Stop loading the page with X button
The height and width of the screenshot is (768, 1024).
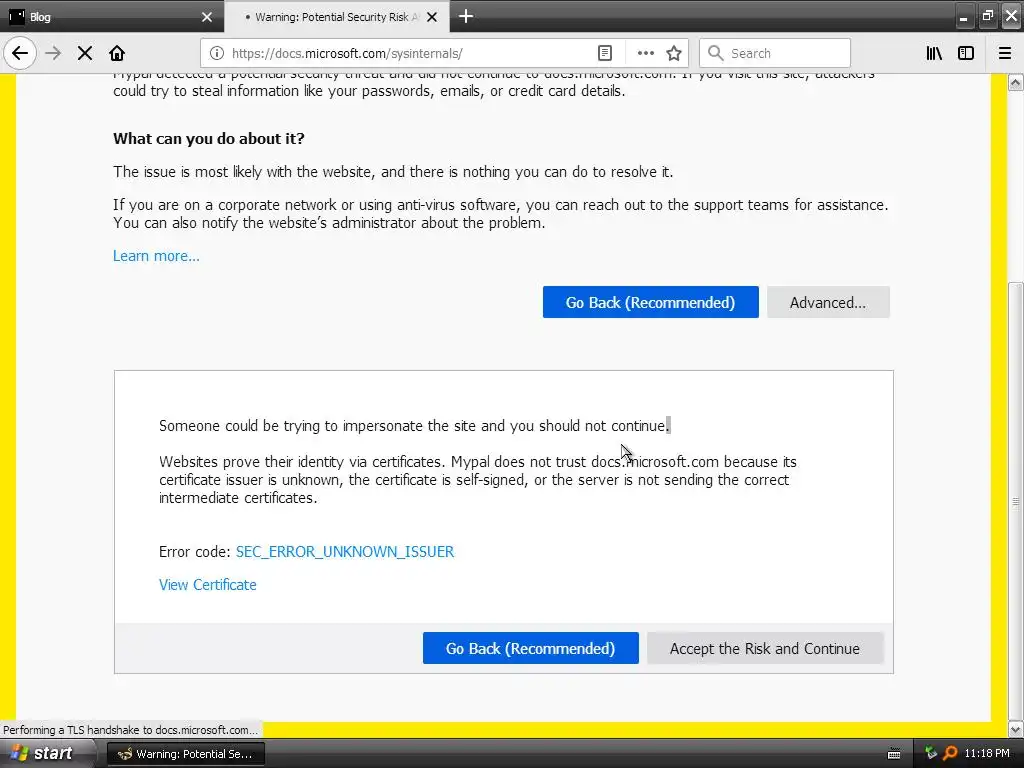coord(85,53)
